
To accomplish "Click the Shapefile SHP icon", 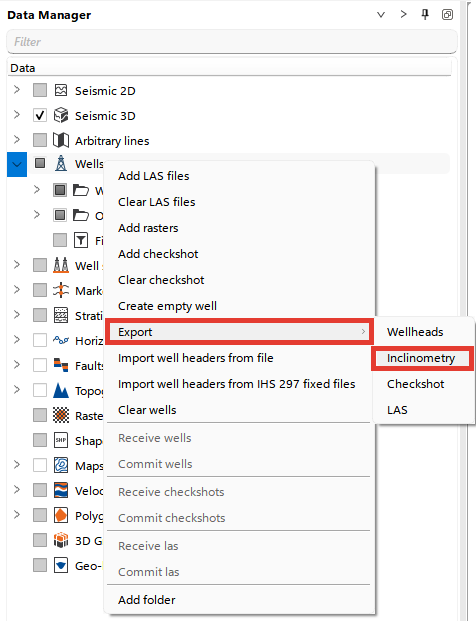I will click(61, 440).
